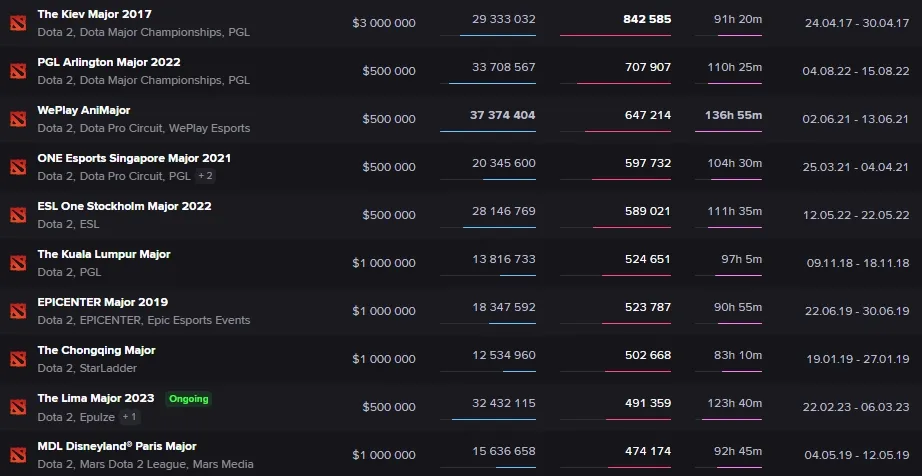Image resolution: width=922 pixels, height=476 pixels.
Task: Click date range 04.05.19 - 12.05.19
Action: click(857, 455)
